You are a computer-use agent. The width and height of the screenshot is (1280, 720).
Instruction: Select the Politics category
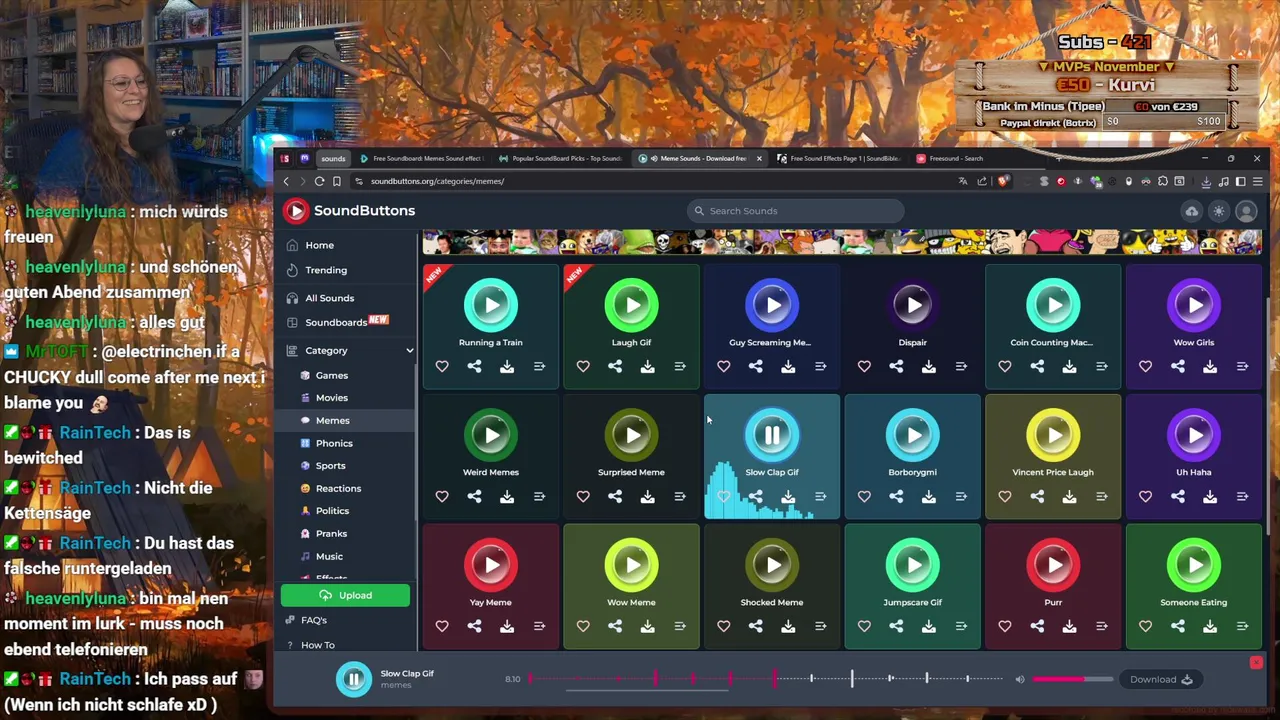[x=332, y=511]
